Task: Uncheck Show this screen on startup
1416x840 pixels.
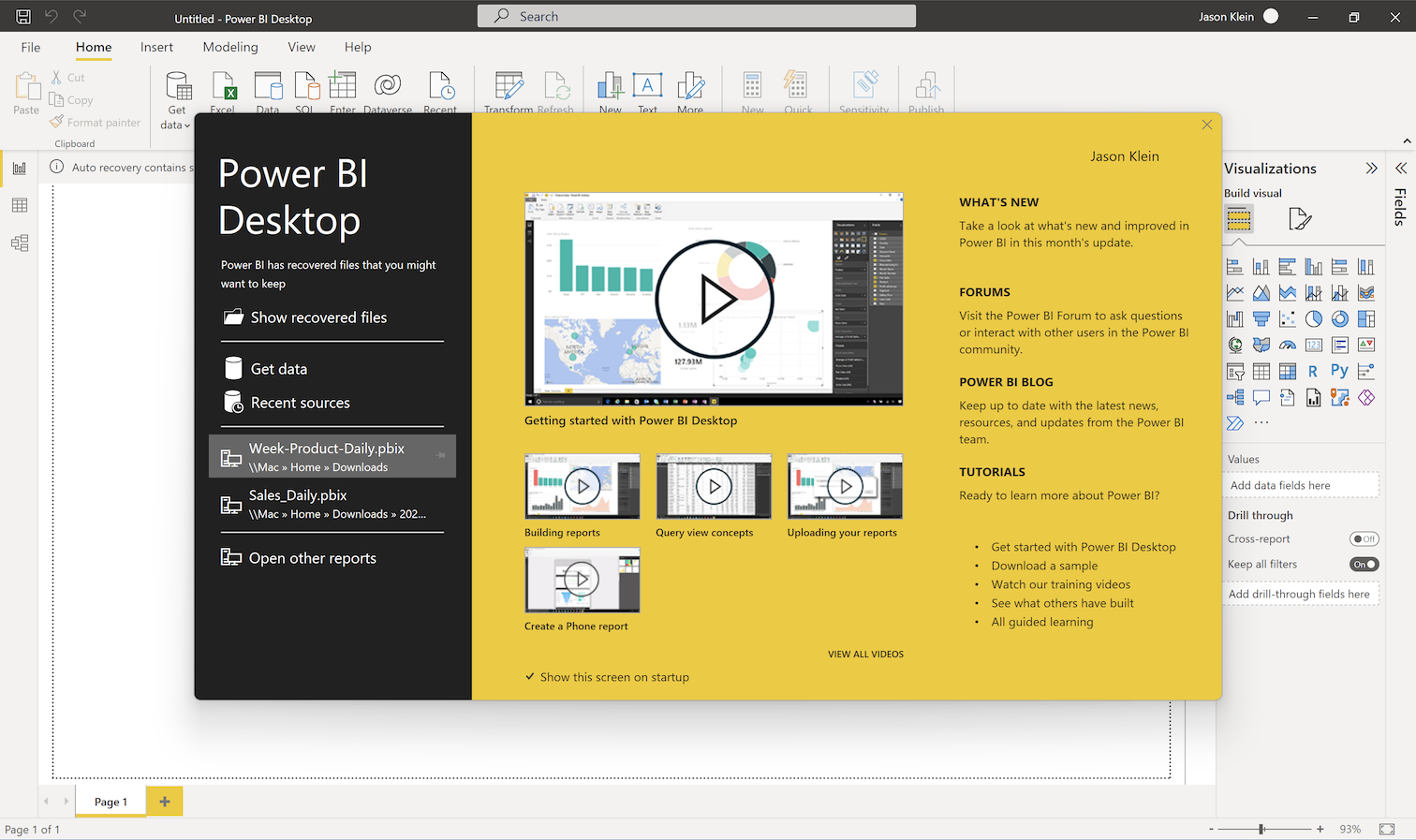Action: pos(530,677)
